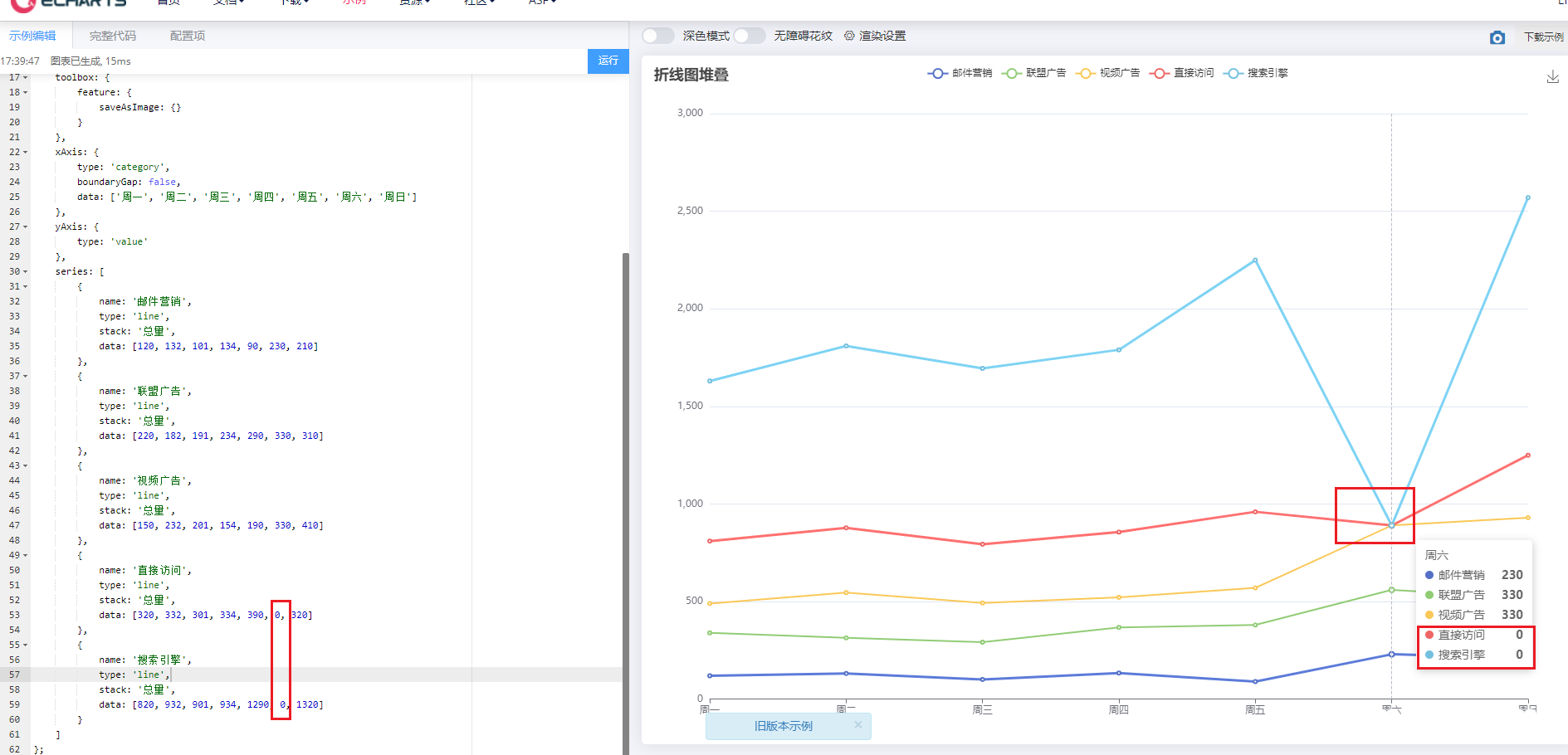Toggle the 无障碍花纹 switch
The width and height of the screenshot is (1568, 755).
(750, 36)
